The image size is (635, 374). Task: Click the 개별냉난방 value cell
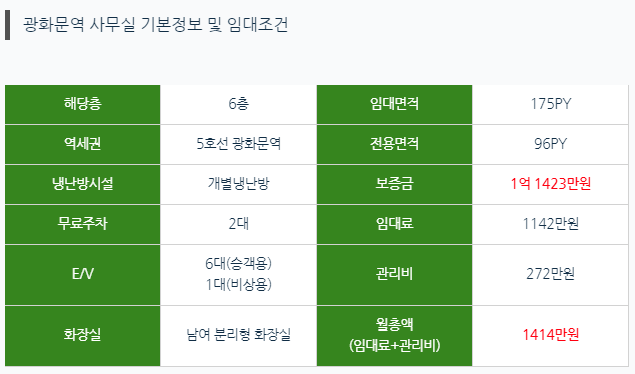[x=239, y=185]
